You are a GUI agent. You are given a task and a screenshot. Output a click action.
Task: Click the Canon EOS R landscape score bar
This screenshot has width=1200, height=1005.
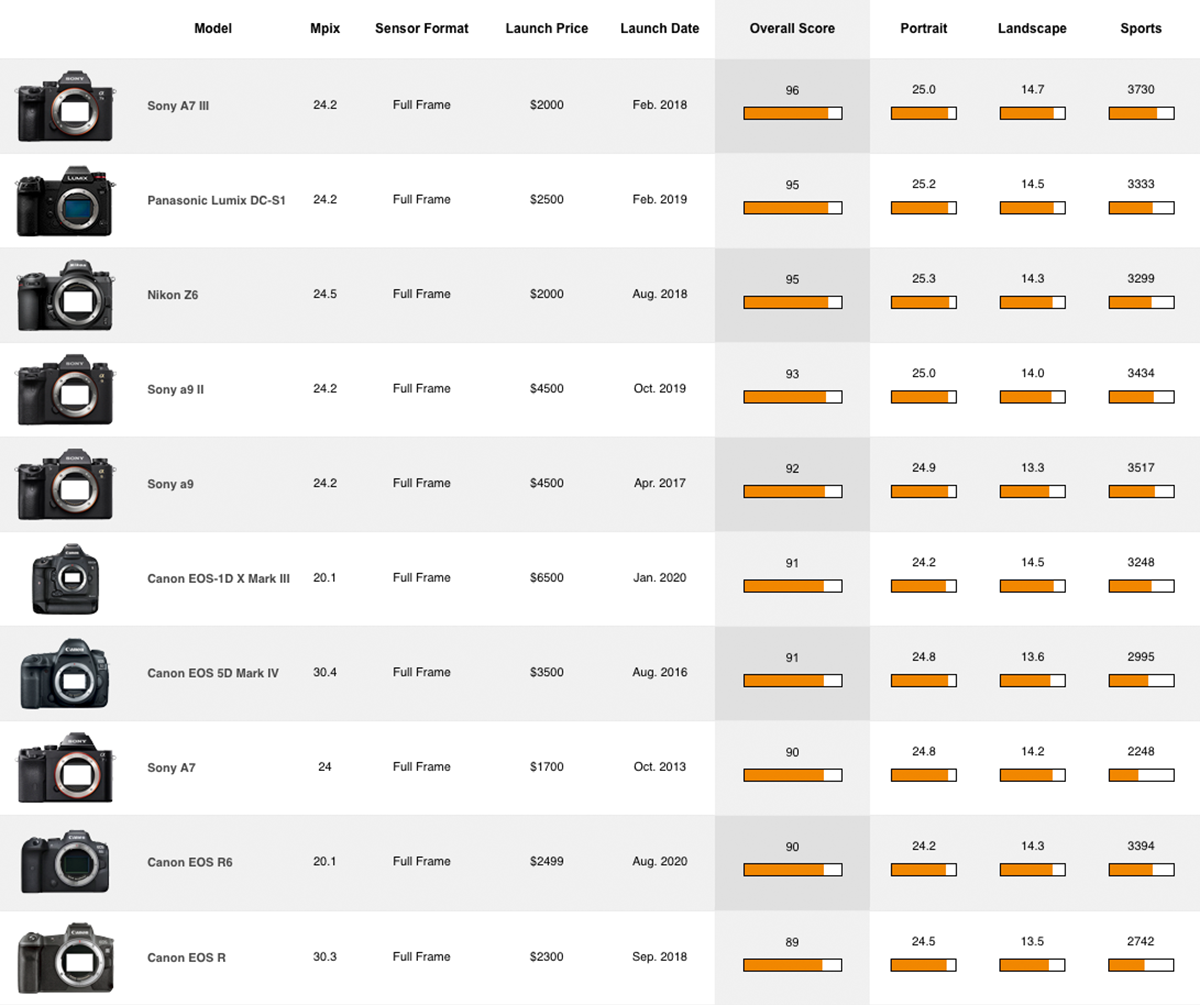(x=1032, y=965)
